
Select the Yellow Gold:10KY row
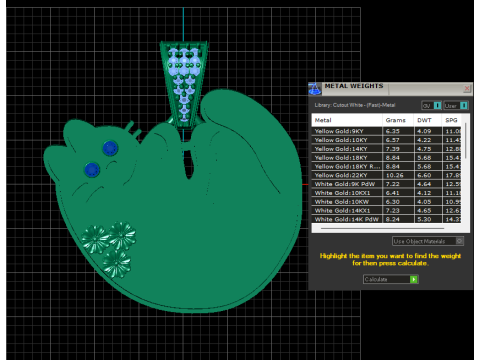point(387,140)
